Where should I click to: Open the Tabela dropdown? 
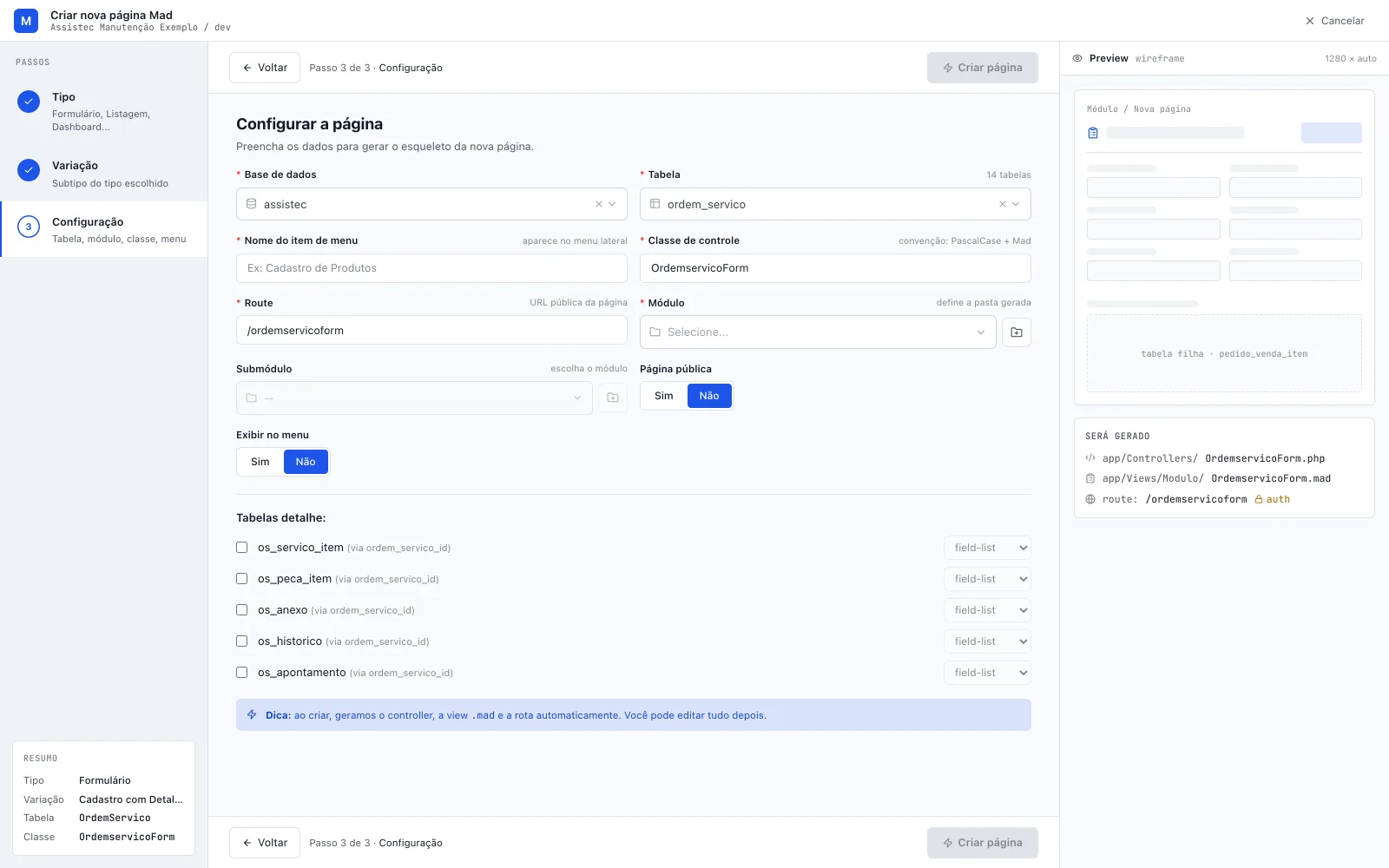(1016, 204)
